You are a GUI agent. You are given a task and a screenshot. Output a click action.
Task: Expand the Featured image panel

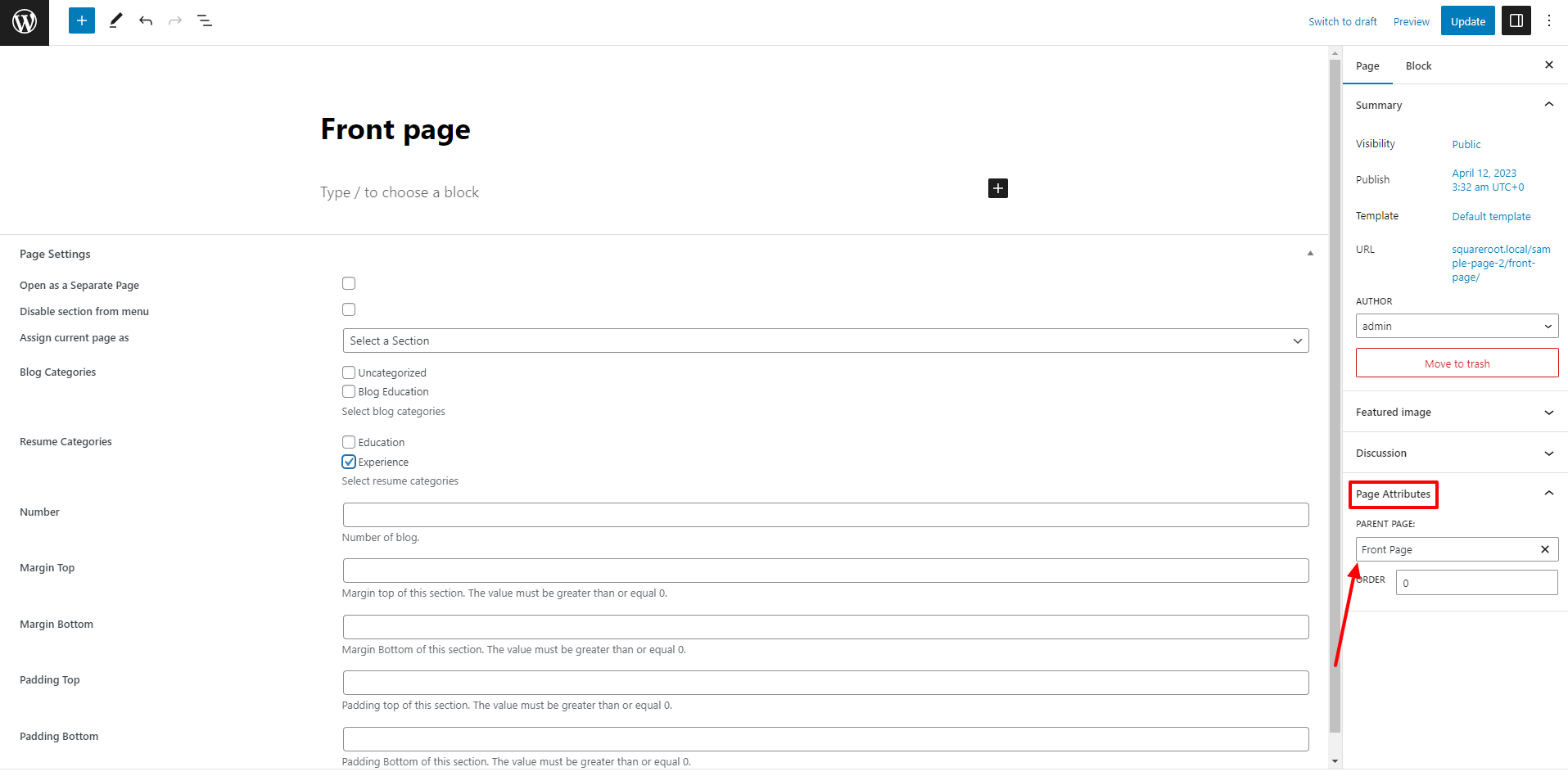(x=1455, y=412)
